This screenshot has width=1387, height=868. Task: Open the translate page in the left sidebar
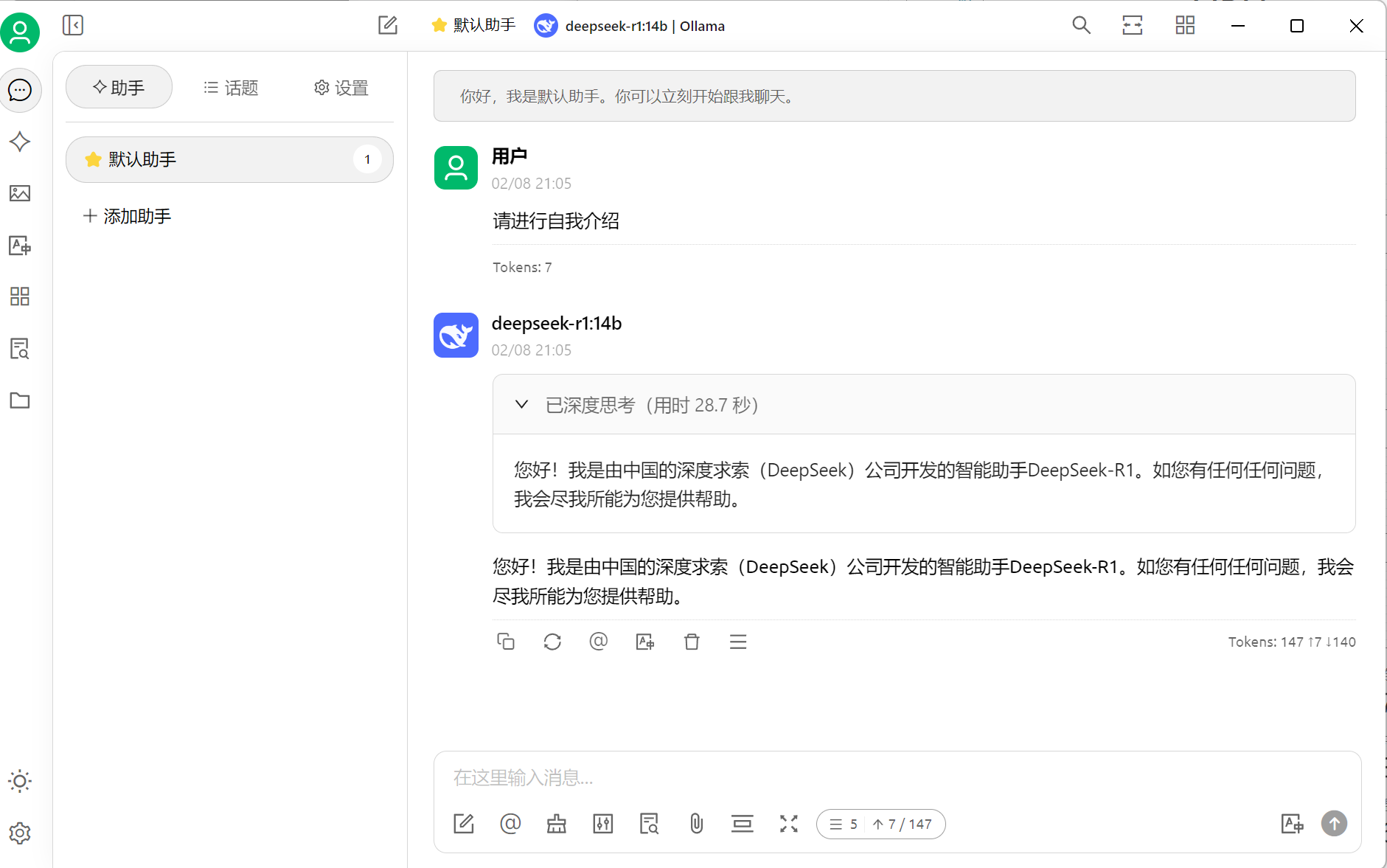(20, 245)
